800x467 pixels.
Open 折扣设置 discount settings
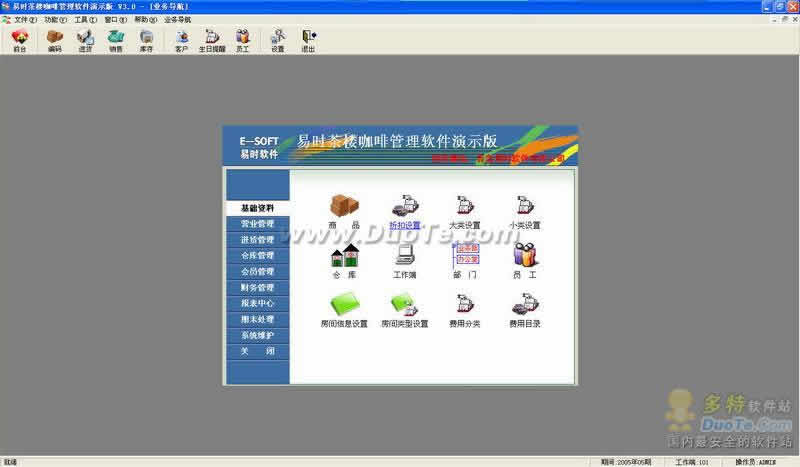coord(405,206)
